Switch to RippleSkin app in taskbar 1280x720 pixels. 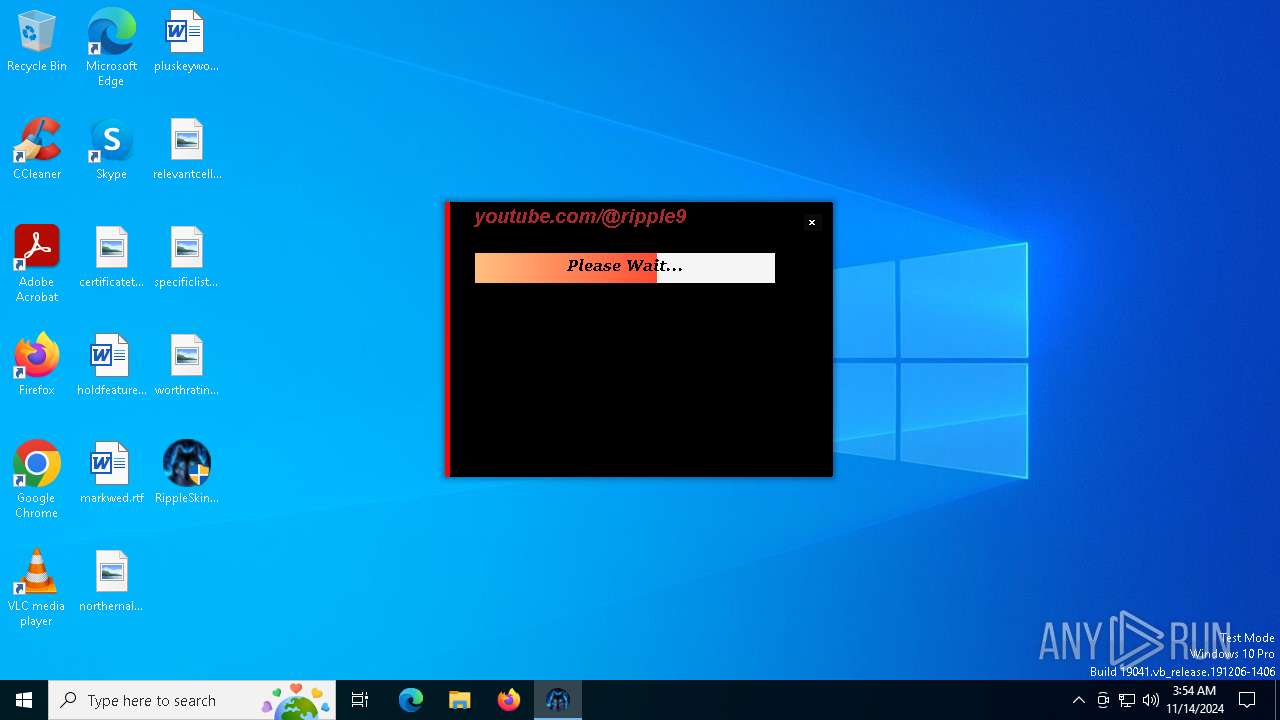558,700
